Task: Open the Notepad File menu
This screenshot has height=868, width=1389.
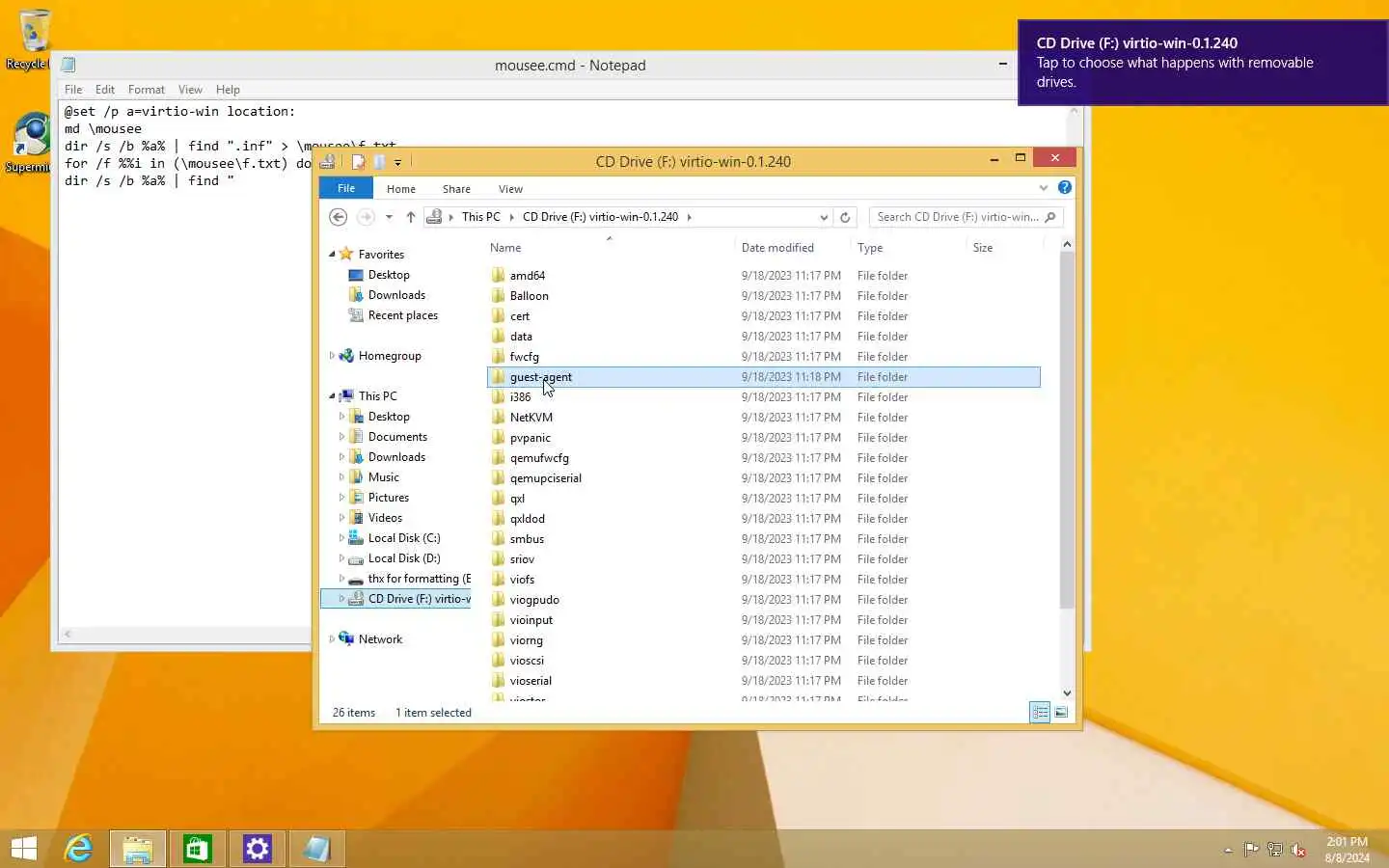Action: click(x=73, y=90)
